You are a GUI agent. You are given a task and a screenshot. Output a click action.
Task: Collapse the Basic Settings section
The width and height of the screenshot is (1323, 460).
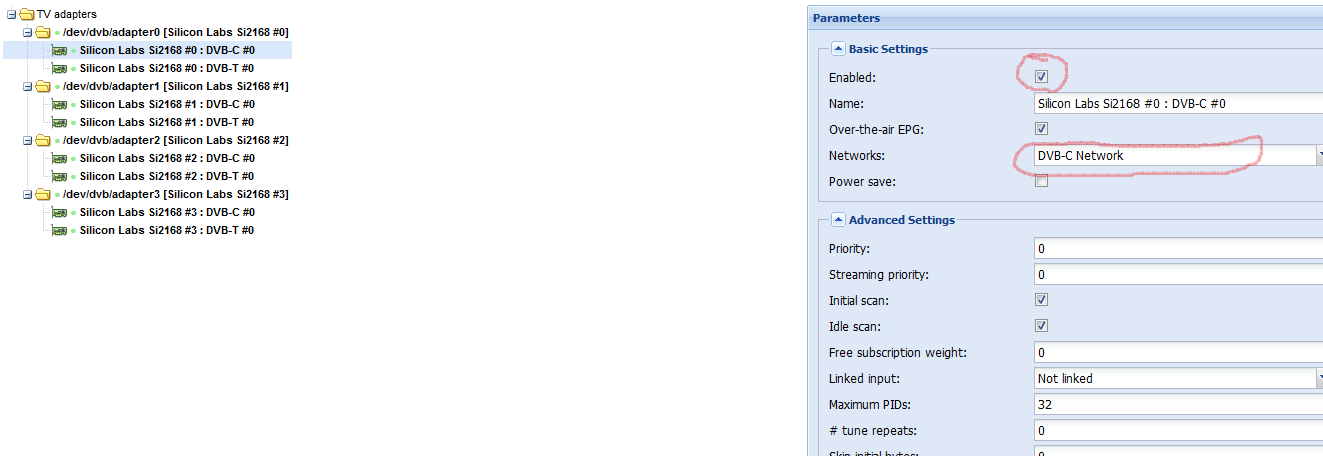[837, 49]
